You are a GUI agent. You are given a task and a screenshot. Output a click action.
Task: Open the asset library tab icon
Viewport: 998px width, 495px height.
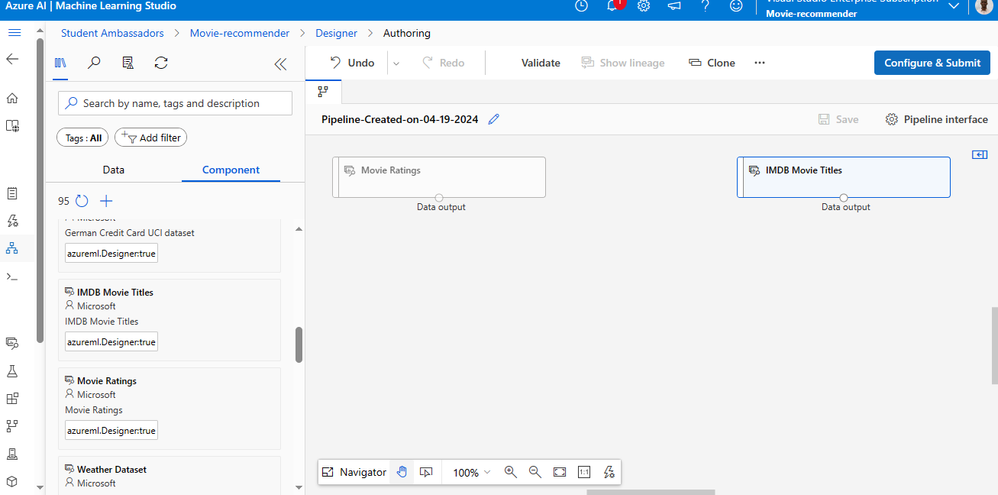(60, 63)
